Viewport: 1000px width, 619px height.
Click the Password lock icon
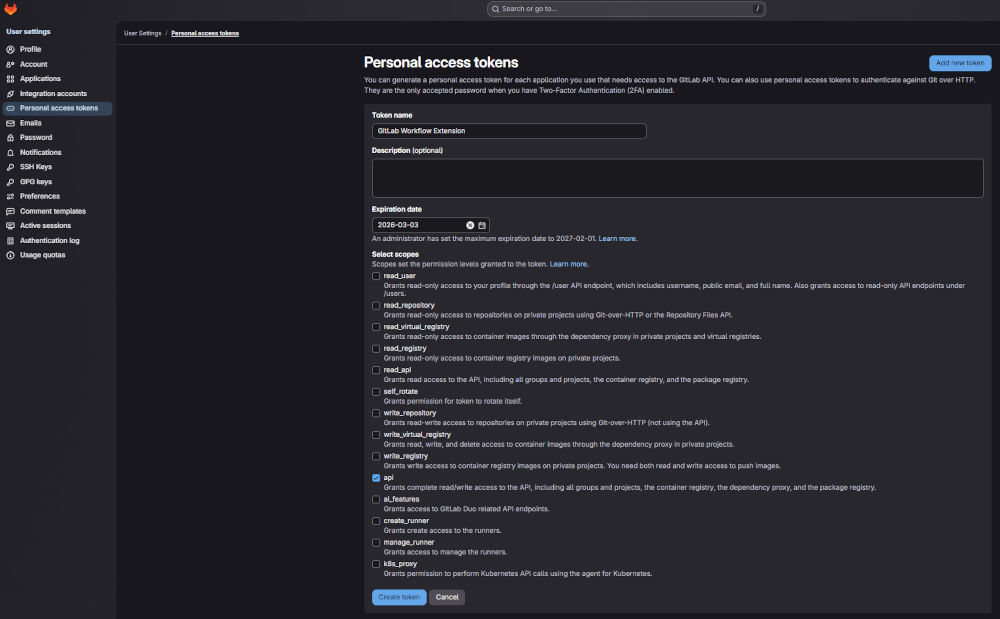click(x=10, y=138)
